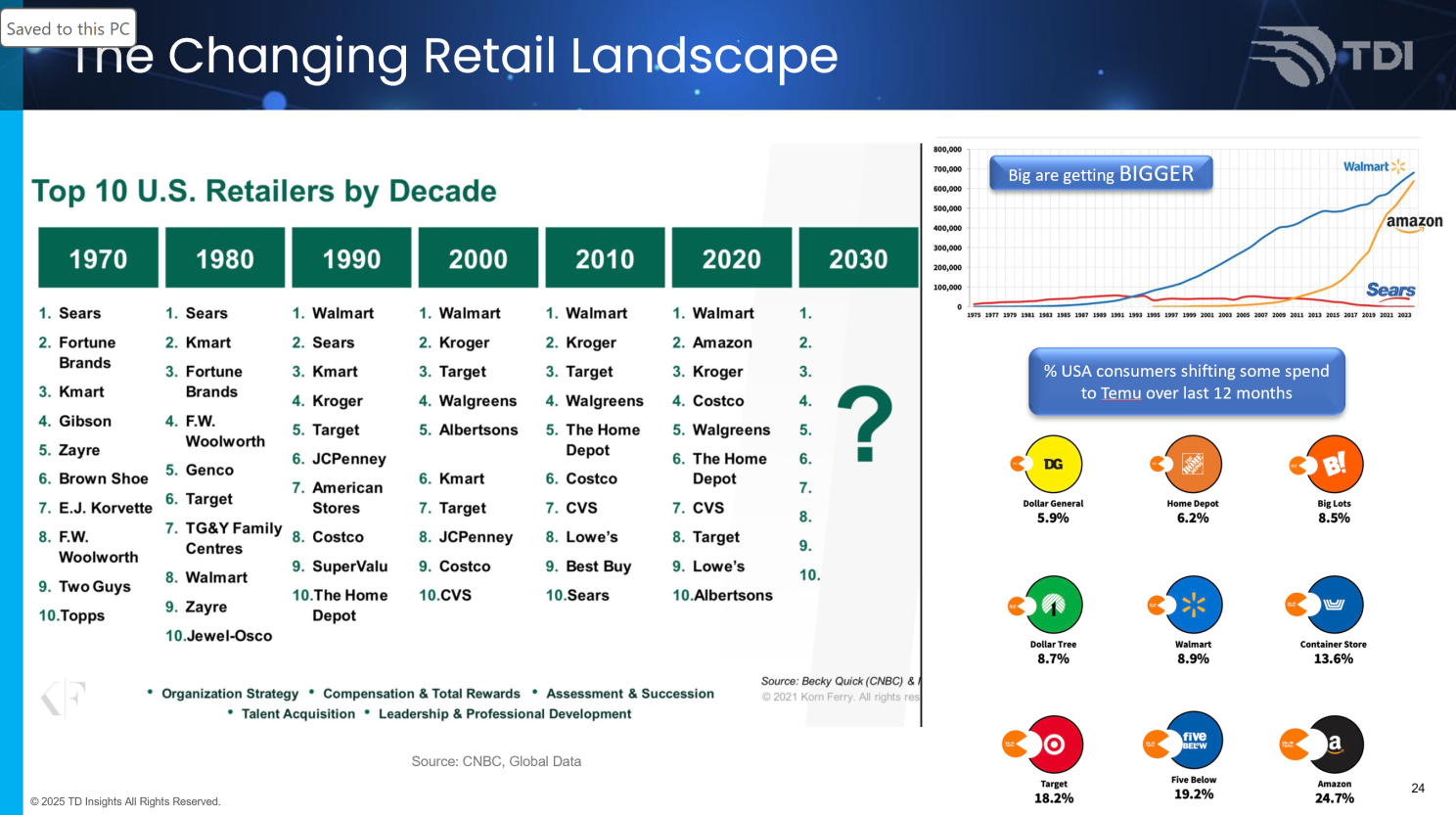Click 'Lowe's' in the 2010 column
The image size is (1456, 815).
coord(592,537)
